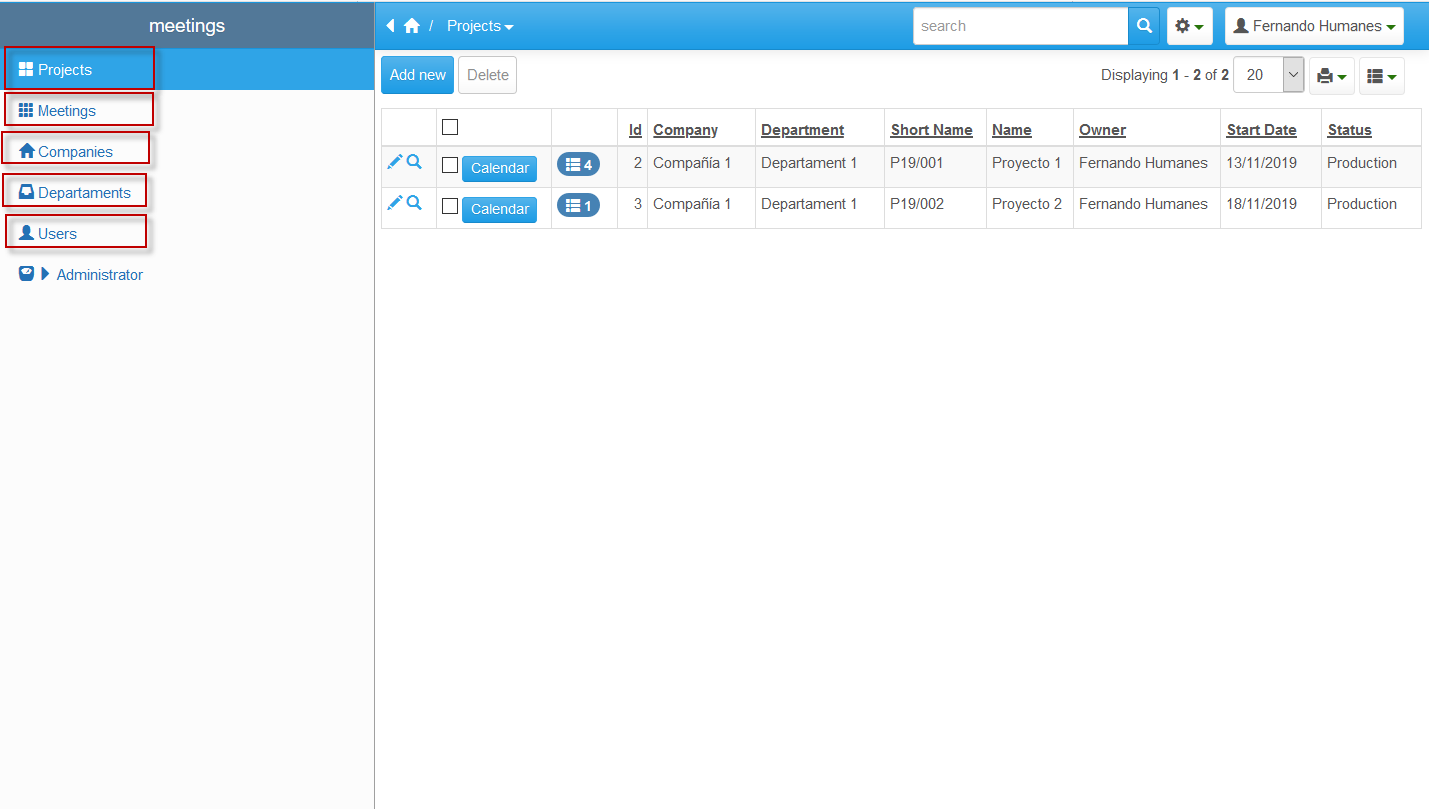The height and width of the screenshot is (809, 1429).
Task: View Proyecto 1 details with magnifier icon
Action: [414, 162]
